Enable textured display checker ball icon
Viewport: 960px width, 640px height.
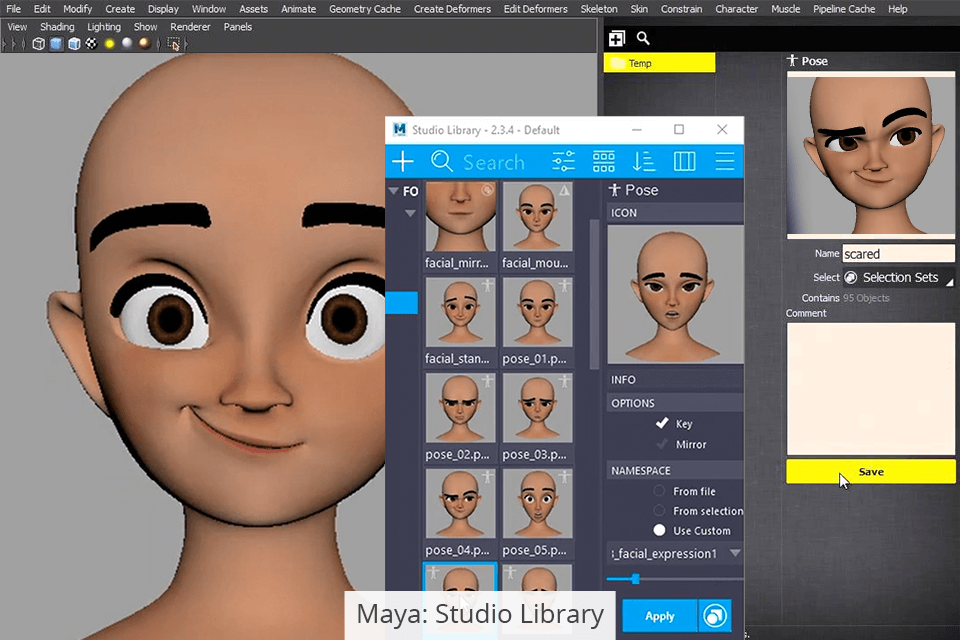(x=91, y=43)
